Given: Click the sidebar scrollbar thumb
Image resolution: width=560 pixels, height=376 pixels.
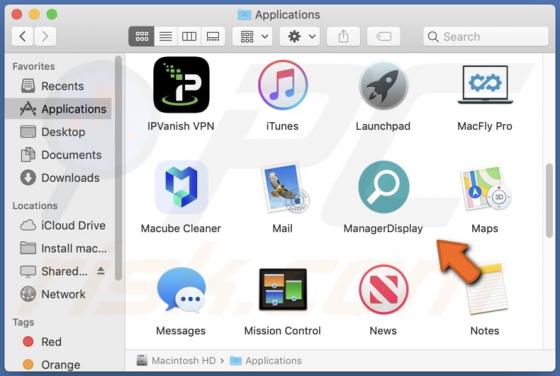Looking at the screenshot, I should (x=119, y=167).
